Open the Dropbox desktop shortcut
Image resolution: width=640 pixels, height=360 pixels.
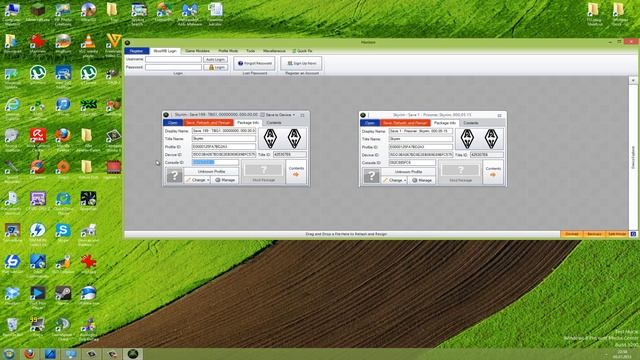12,296
